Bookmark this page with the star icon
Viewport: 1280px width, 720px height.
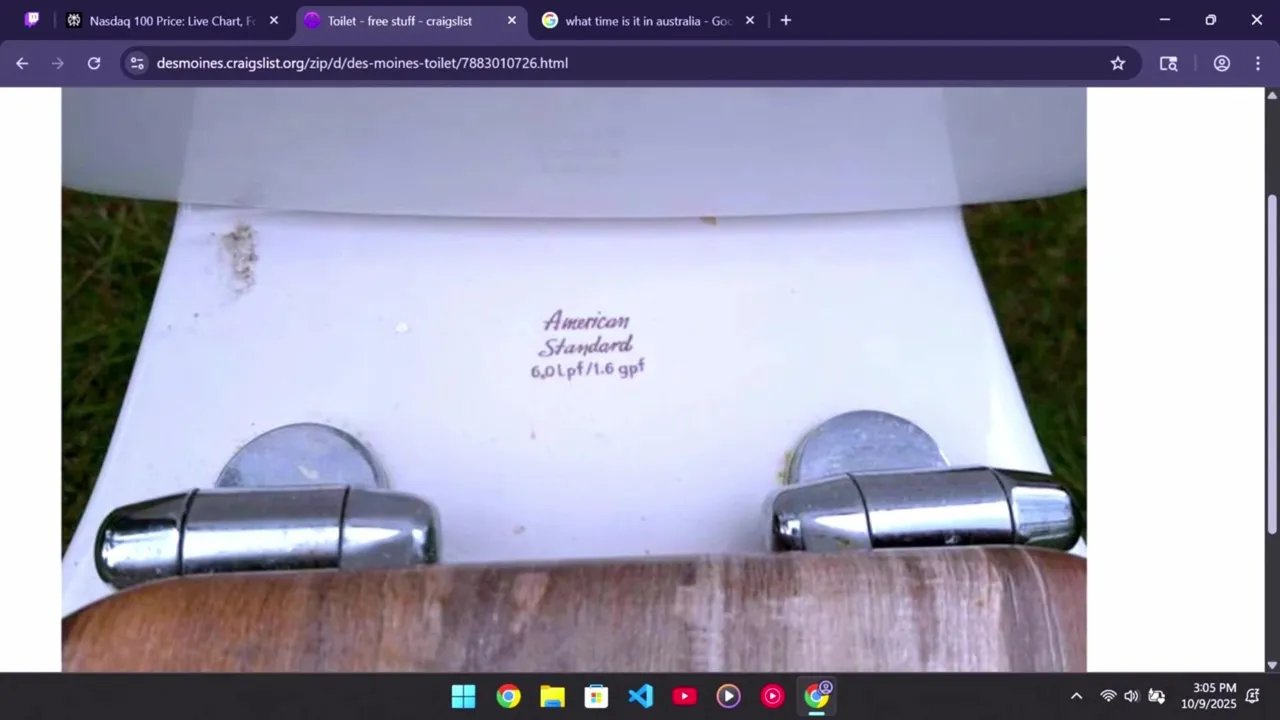[x=1118, y=63]
